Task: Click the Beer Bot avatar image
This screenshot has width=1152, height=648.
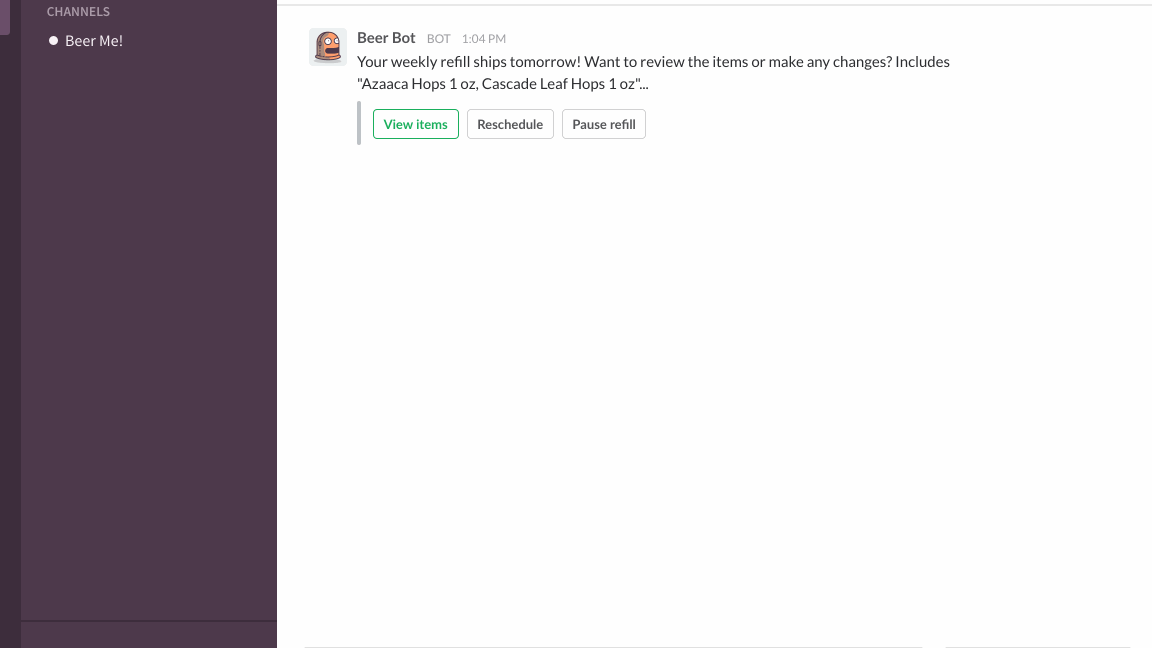Action: 327,47
